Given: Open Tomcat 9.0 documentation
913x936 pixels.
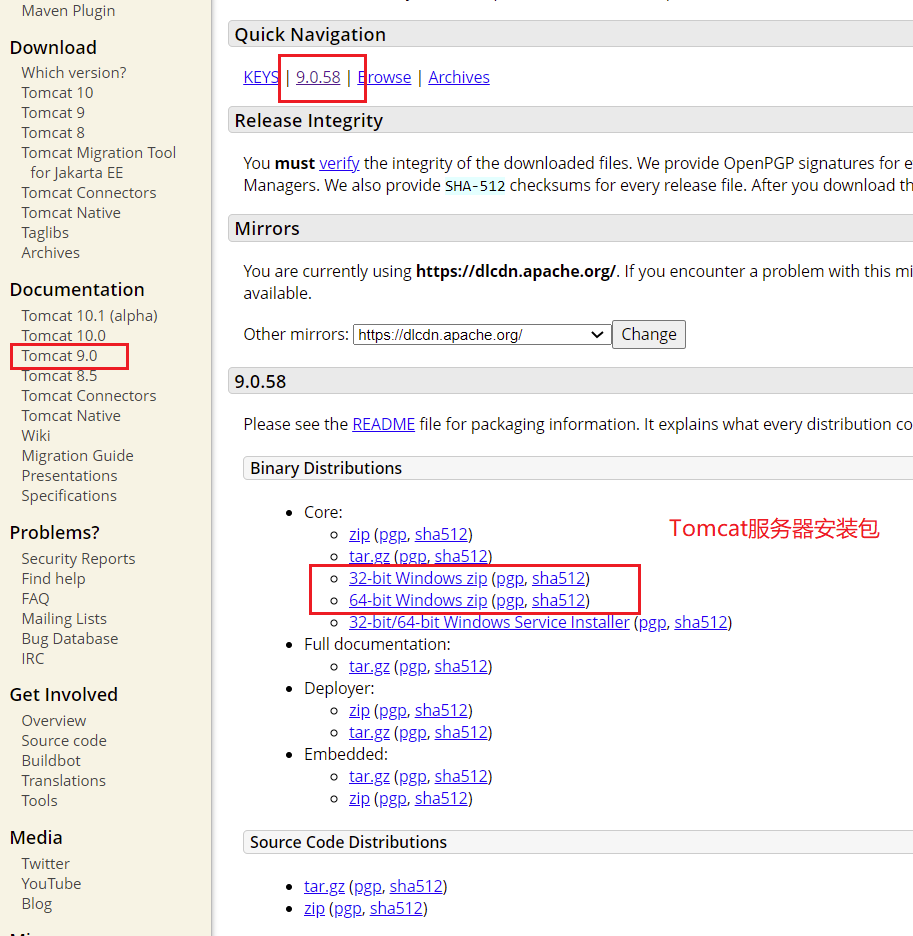Looking at the screenshot, I should (59, 356).
